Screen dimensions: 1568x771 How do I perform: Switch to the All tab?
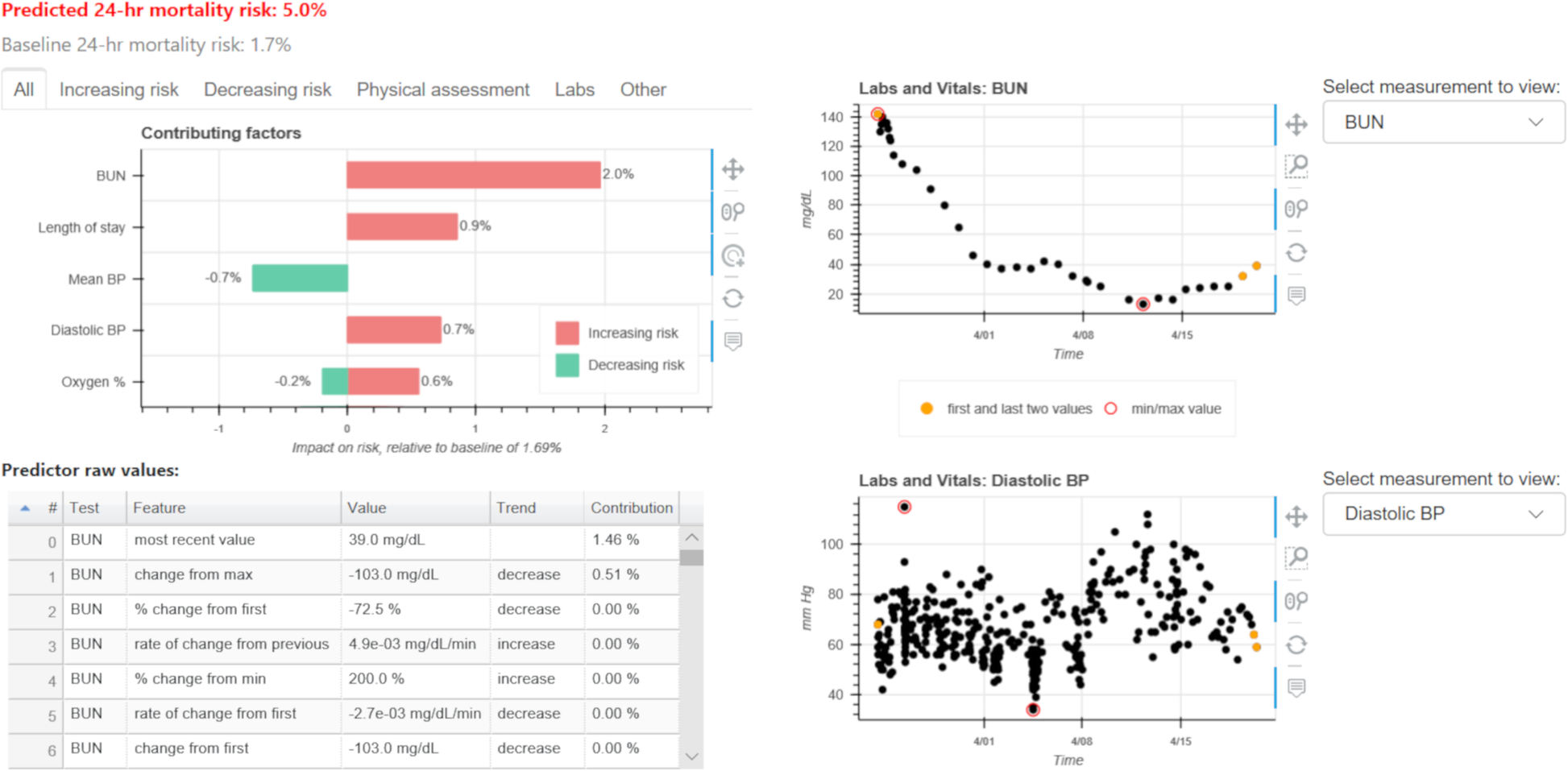pos(23,89)
